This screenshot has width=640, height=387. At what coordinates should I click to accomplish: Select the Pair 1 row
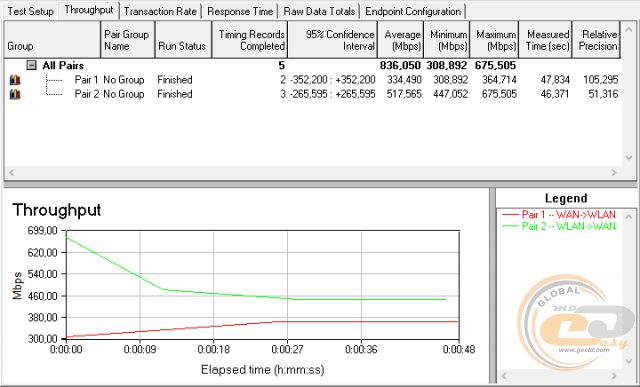pos(313,80)
